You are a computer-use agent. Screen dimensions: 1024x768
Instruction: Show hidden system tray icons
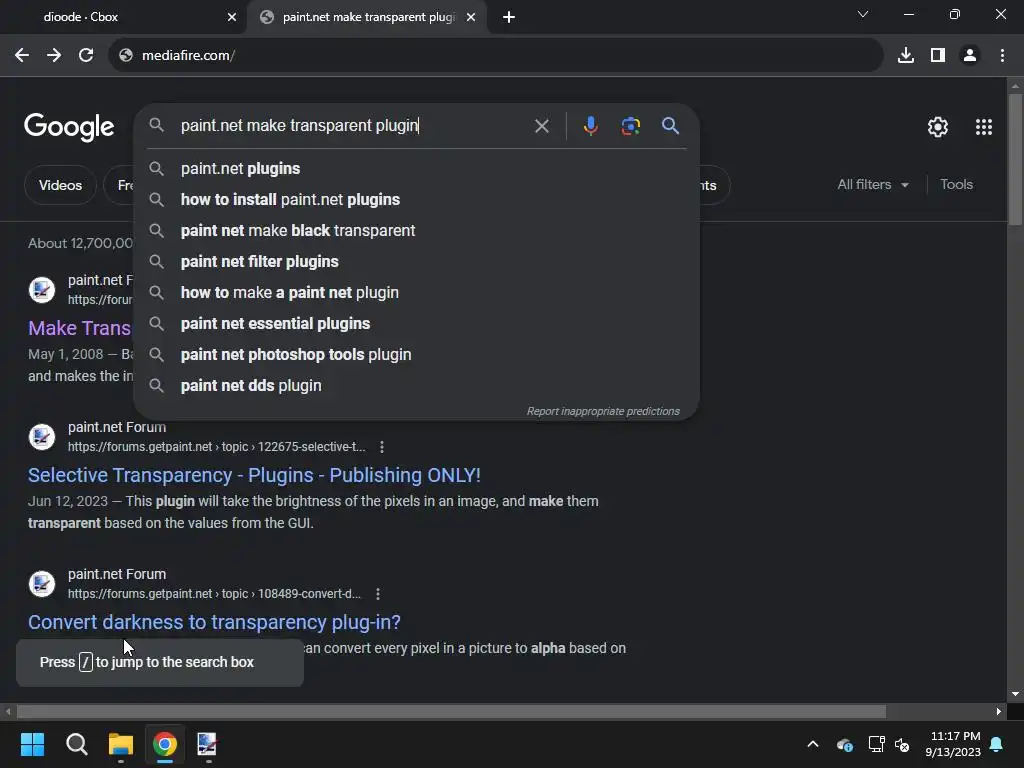point(813,744)
